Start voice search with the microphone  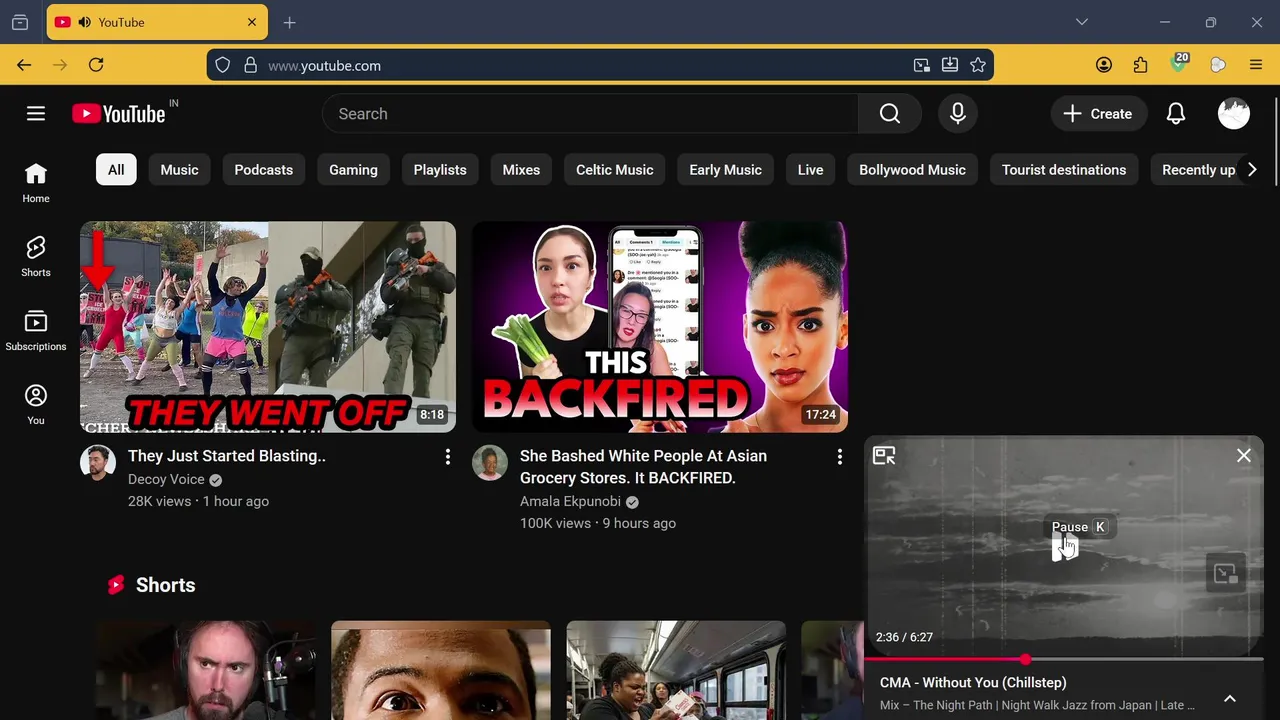958,114
